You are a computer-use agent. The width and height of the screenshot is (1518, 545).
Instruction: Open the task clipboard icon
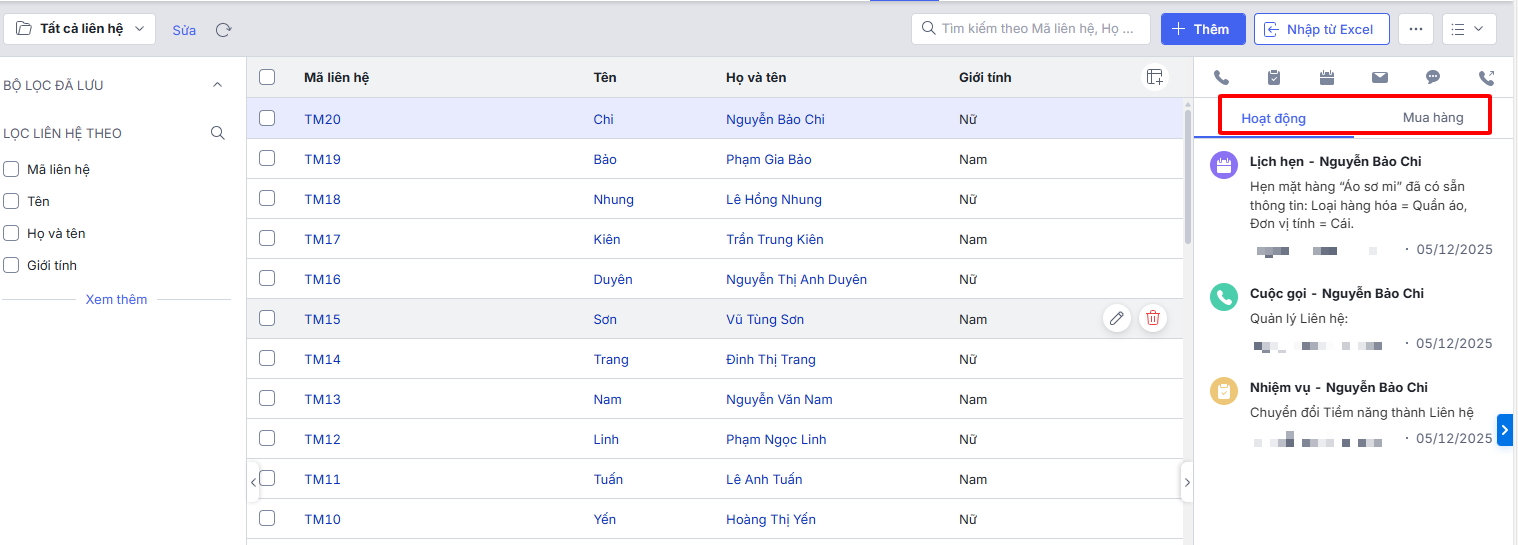click(x=1274, y=77)
